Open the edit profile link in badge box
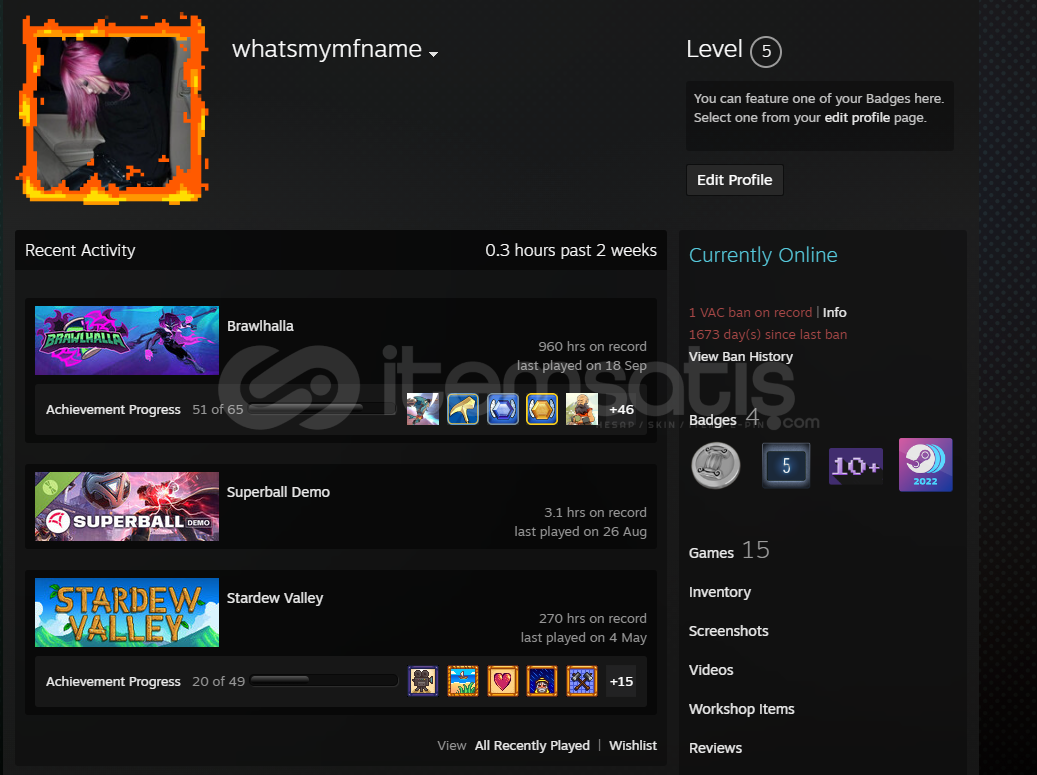 point(857,118)
